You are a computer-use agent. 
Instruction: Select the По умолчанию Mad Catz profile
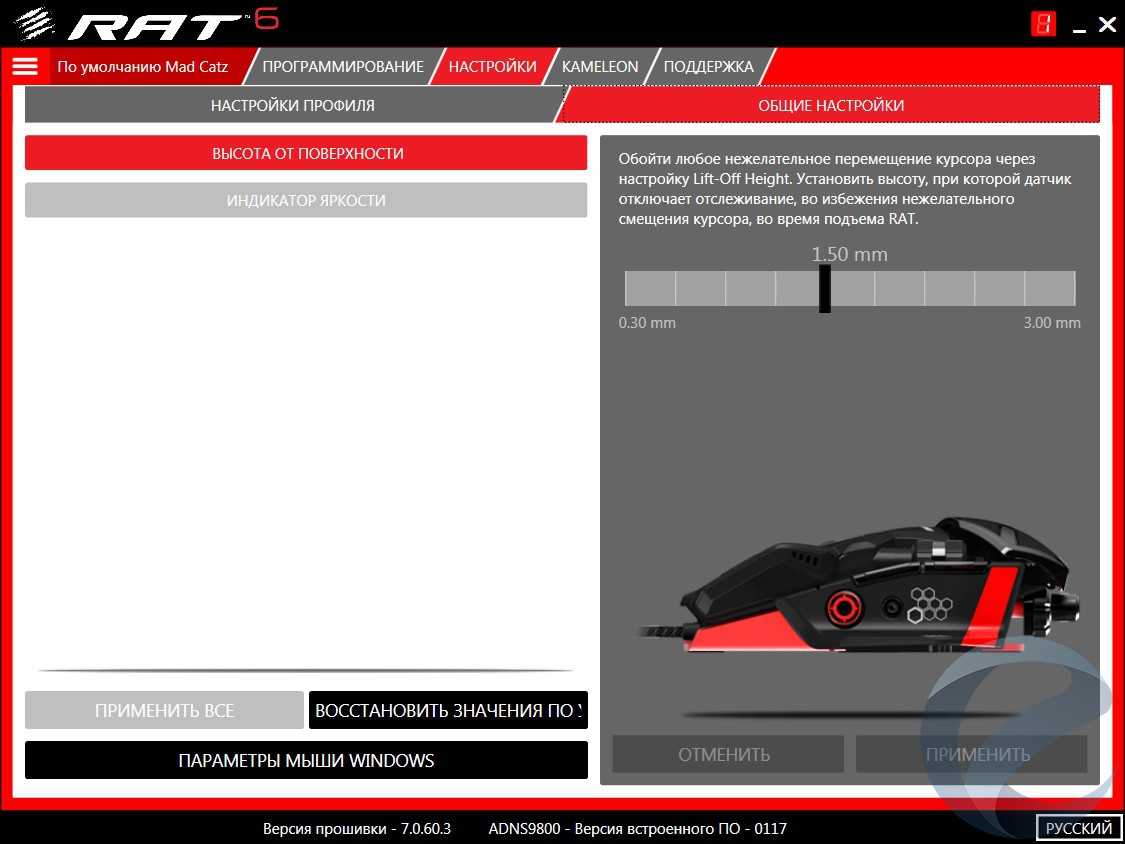[x=142, y=67]
